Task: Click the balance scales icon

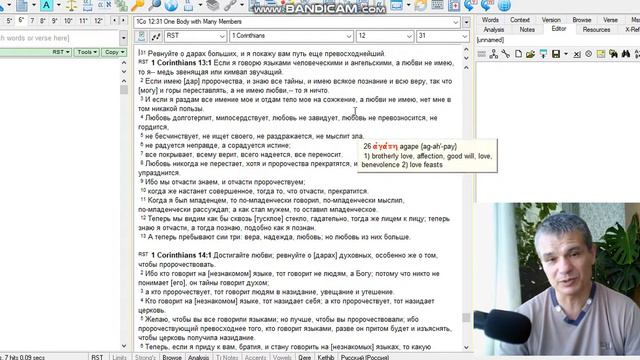Action: [71, 5]
